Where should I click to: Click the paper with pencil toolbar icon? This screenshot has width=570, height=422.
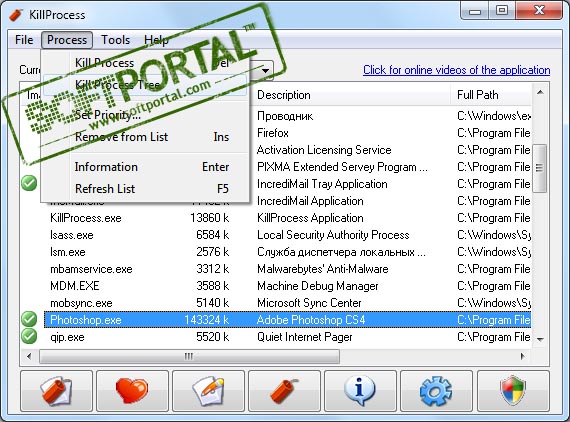208,391
